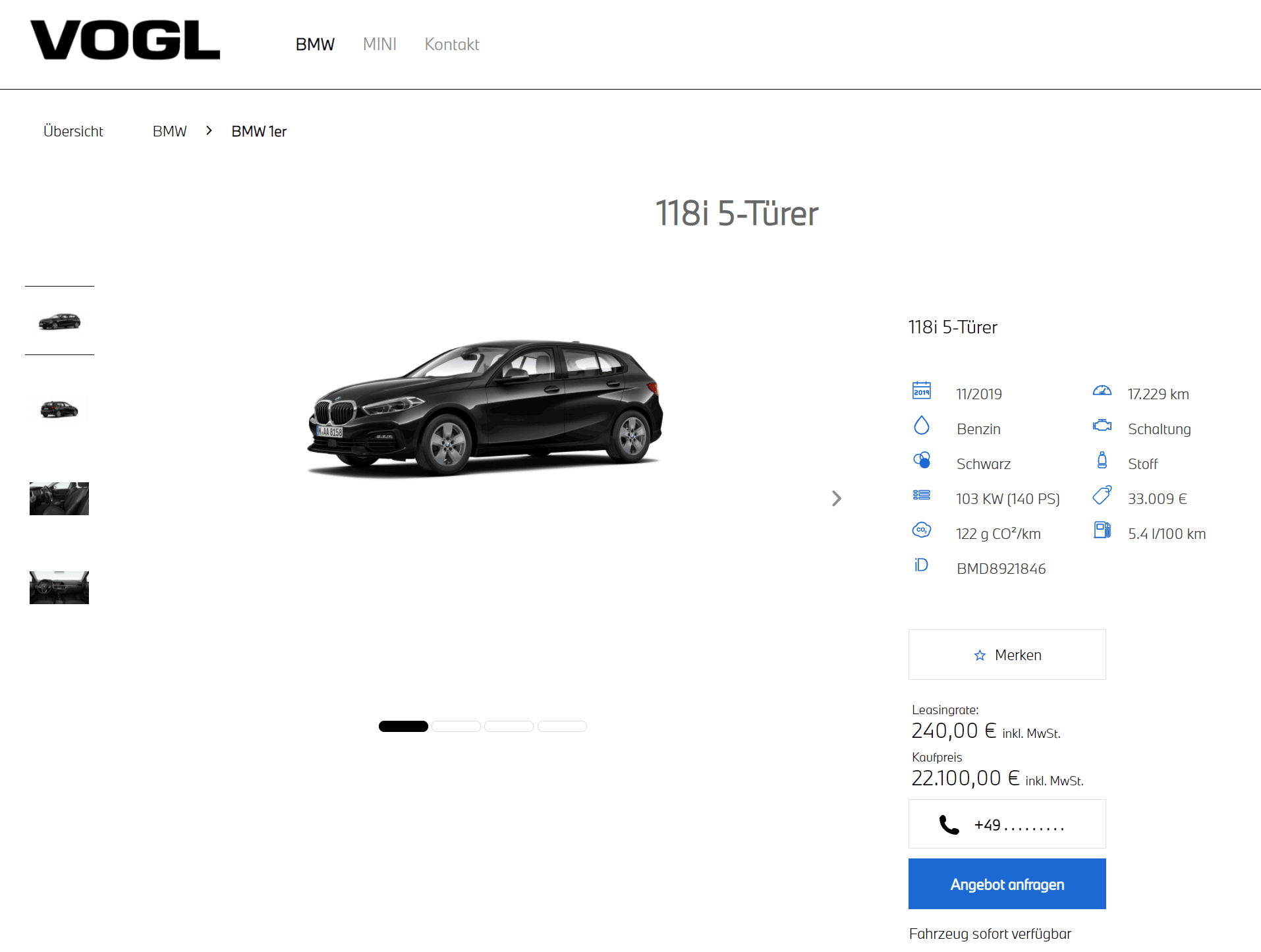Click the exterior color circles icon

click(922, 460)
